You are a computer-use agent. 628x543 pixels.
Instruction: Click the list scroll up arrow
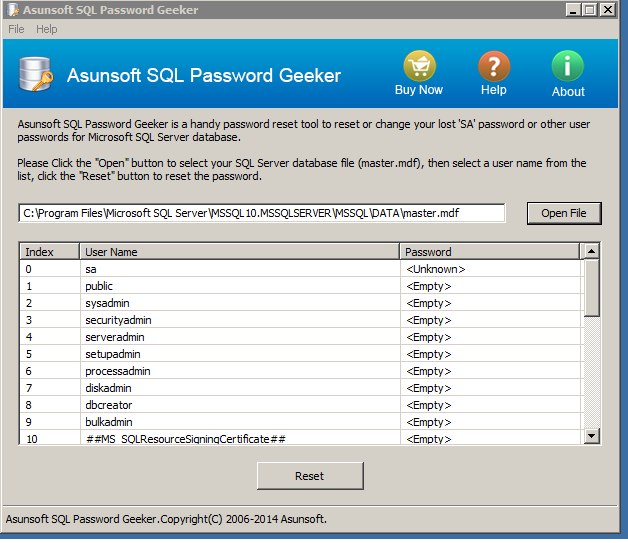click(591, 251)
